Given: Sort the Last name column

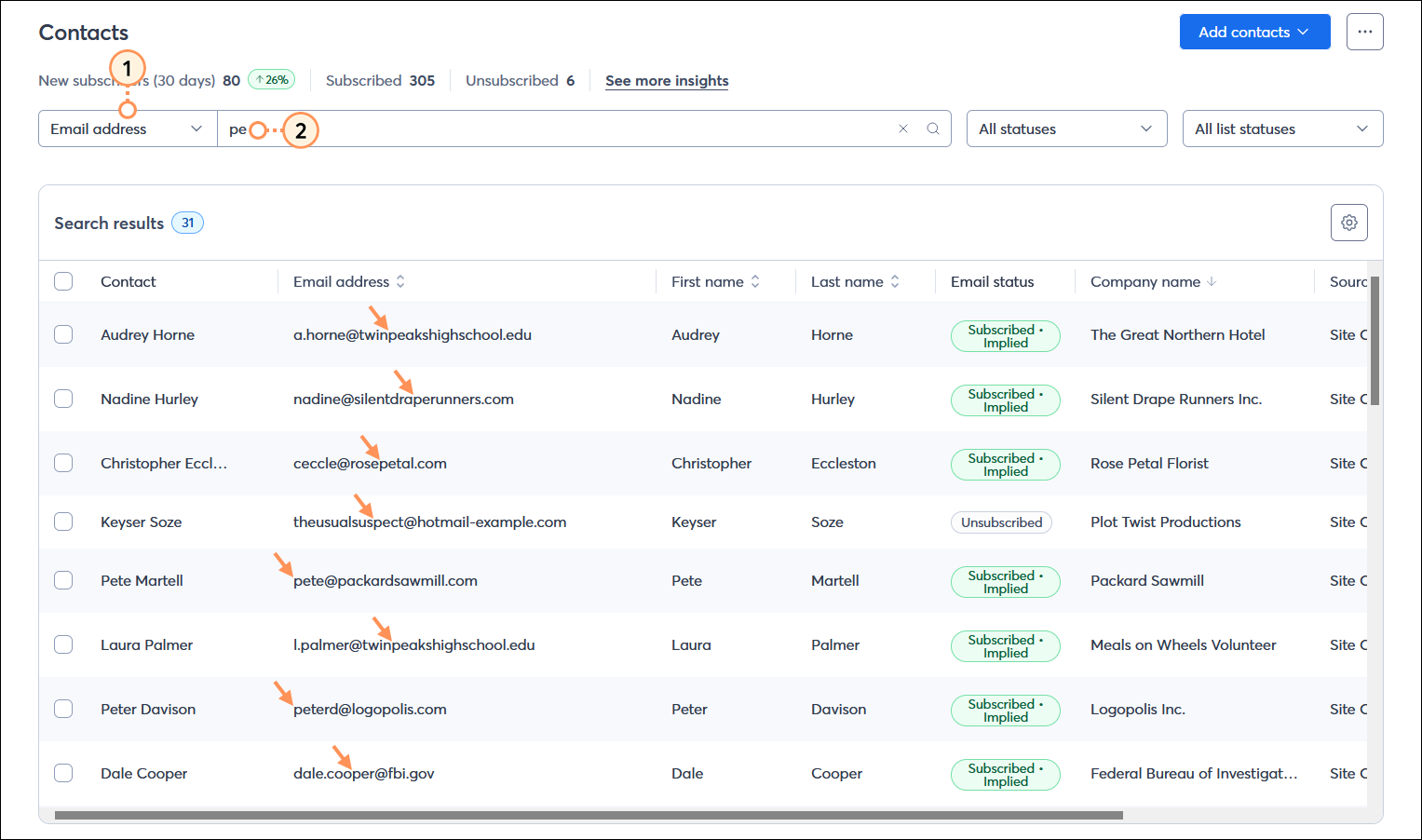Looking at the screenshot, I should [894, 280].
